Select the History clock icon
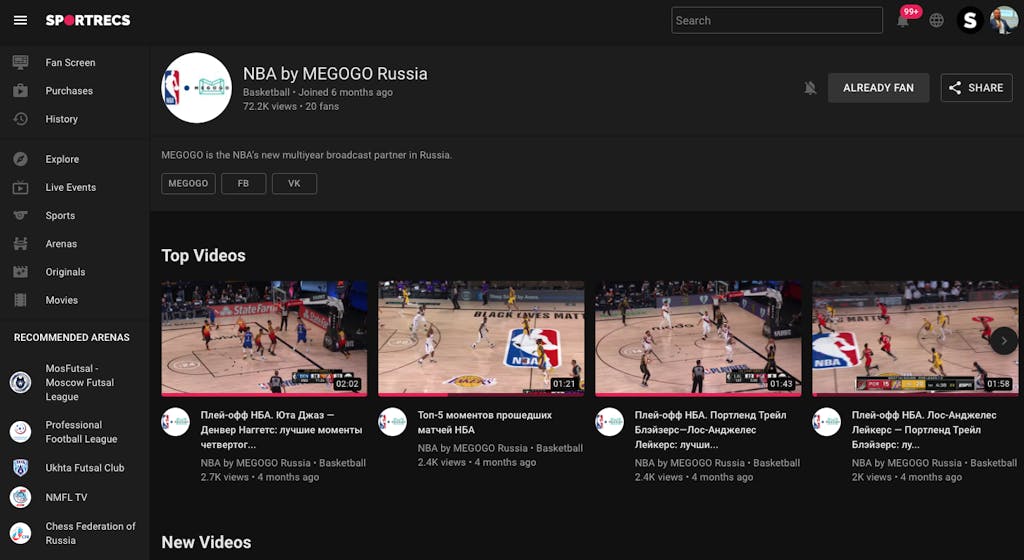The image size is (1024, 560). tap(20, 119)
